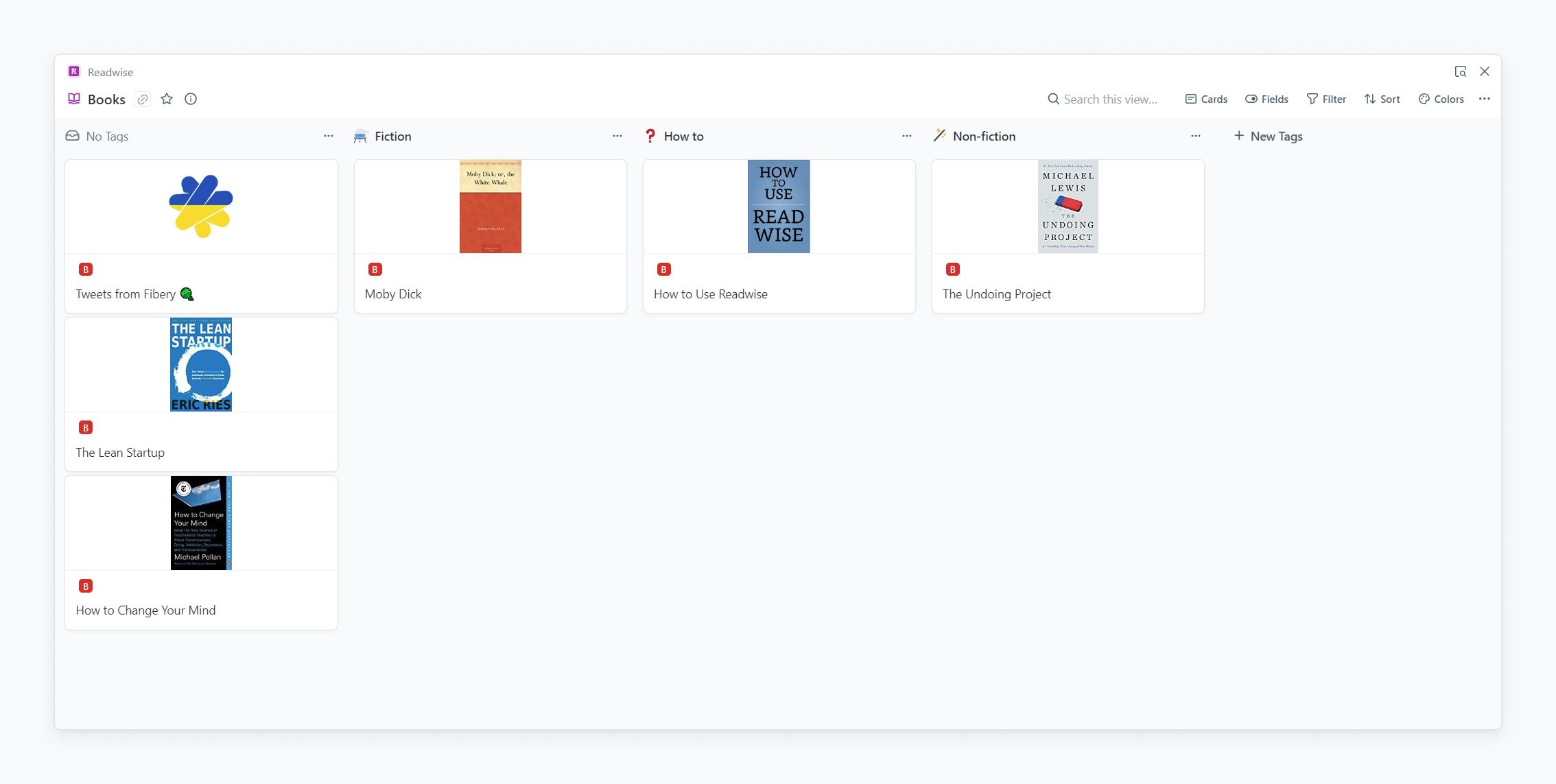
Task: Open the Cards settings menu
Action: (x=1206, y=99)
